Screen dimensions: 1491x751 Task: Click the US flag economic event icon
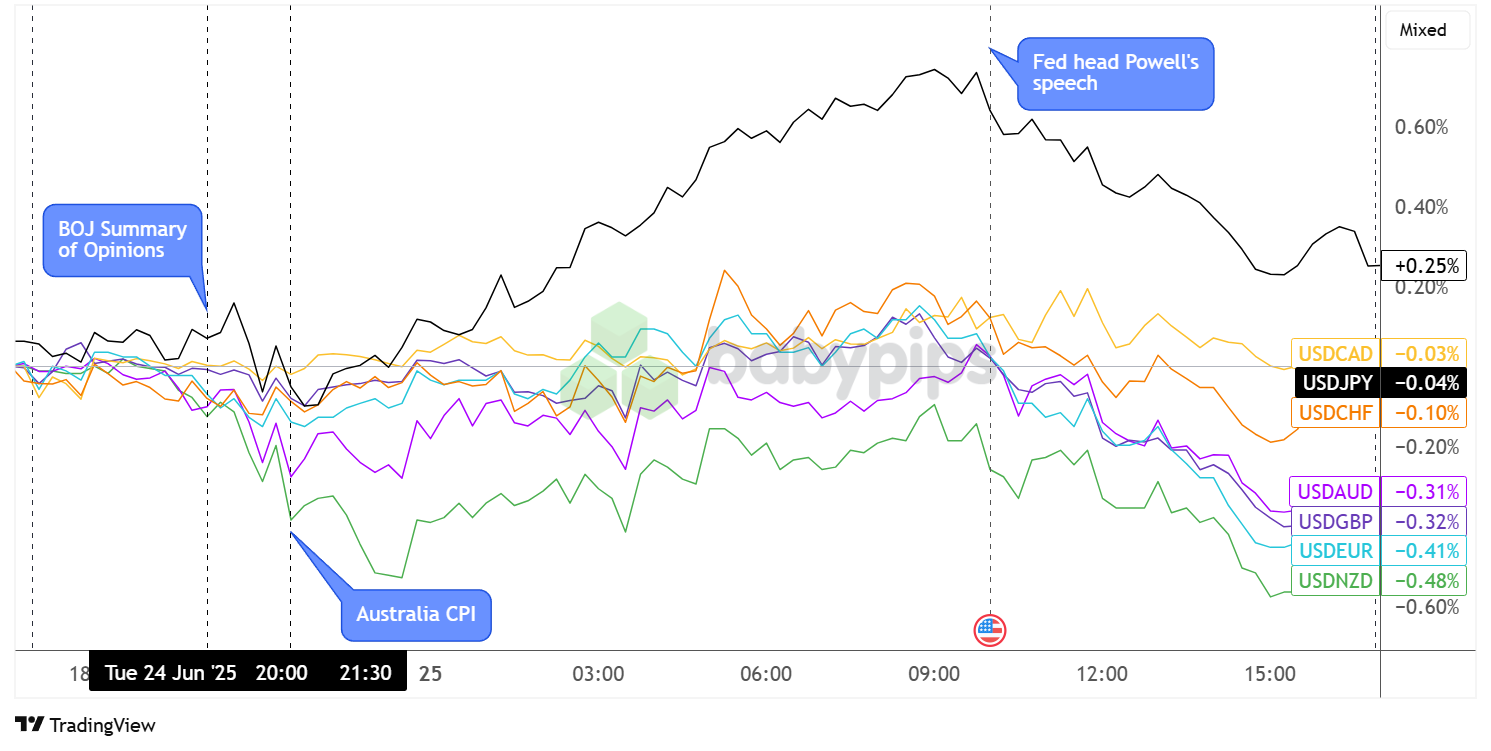click(x=990, y=630)
